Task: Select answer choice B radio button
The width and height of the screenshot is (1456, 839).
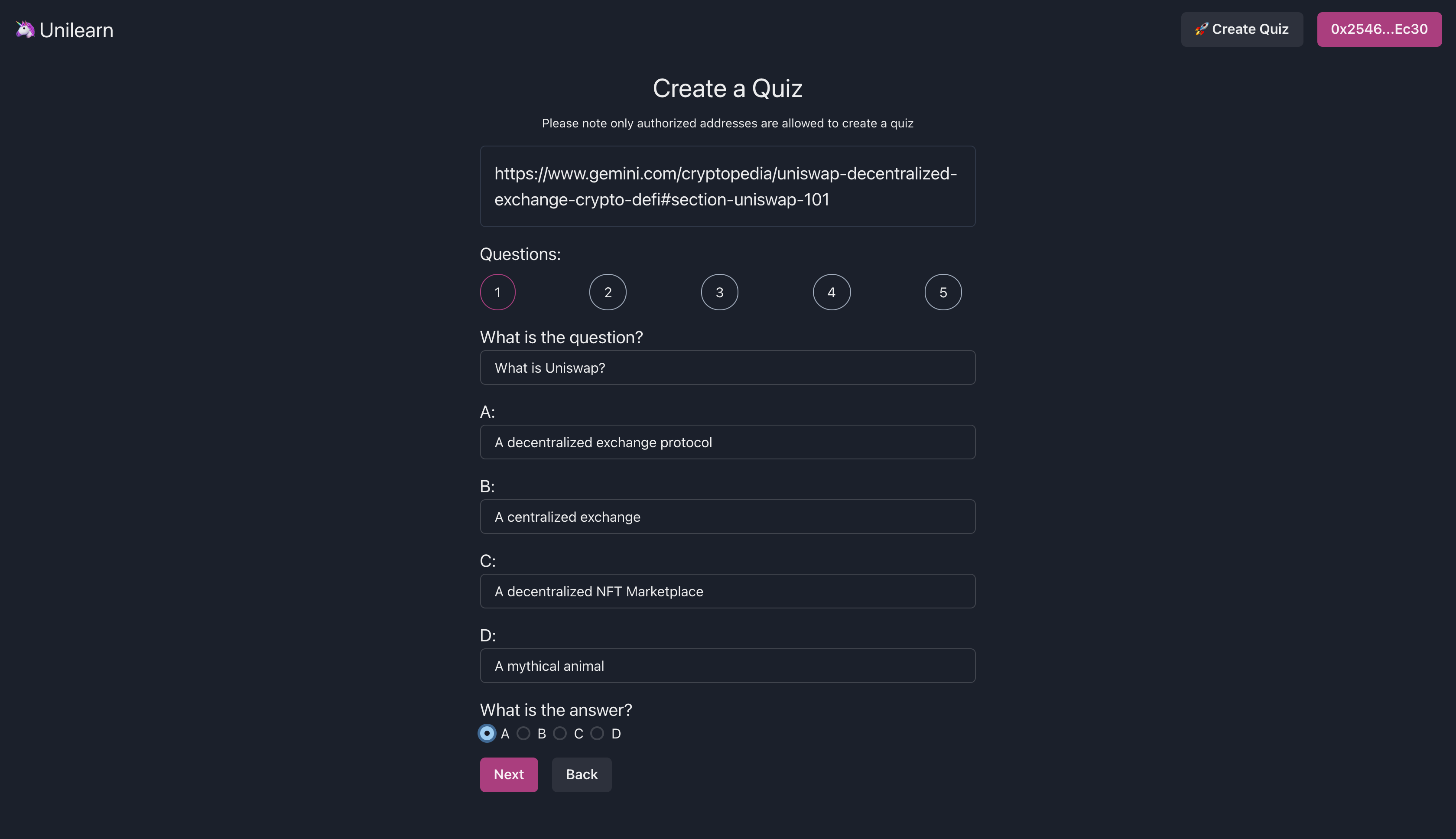Action: point(523,734)
